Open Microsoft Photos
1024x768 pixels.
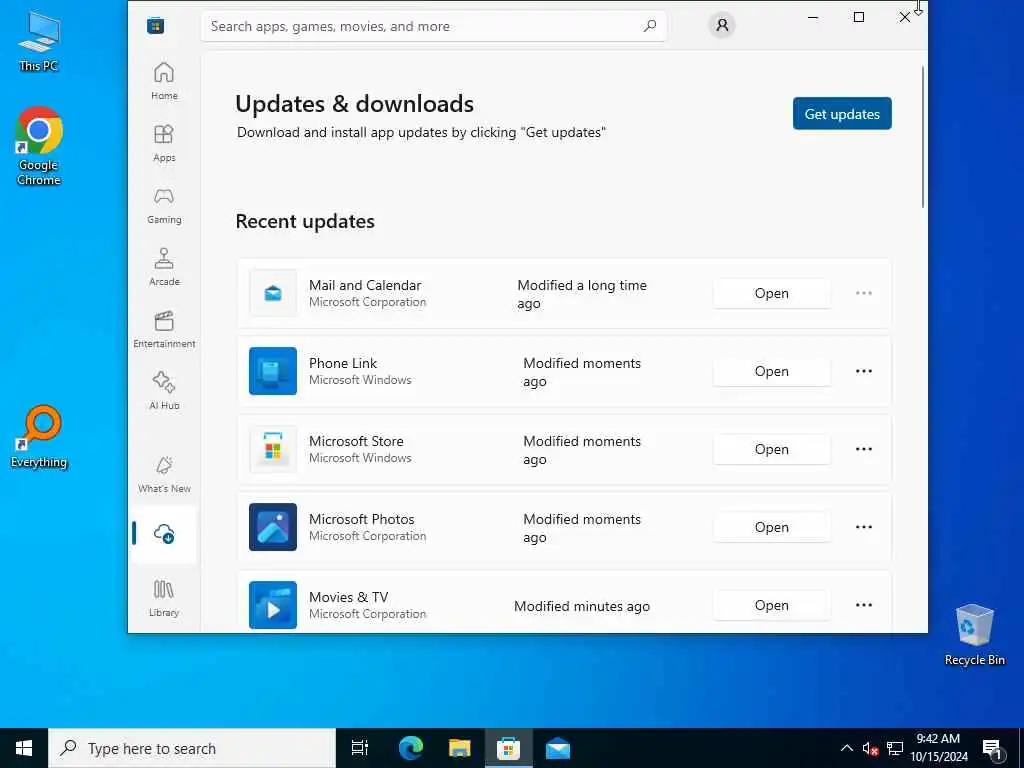772,527
